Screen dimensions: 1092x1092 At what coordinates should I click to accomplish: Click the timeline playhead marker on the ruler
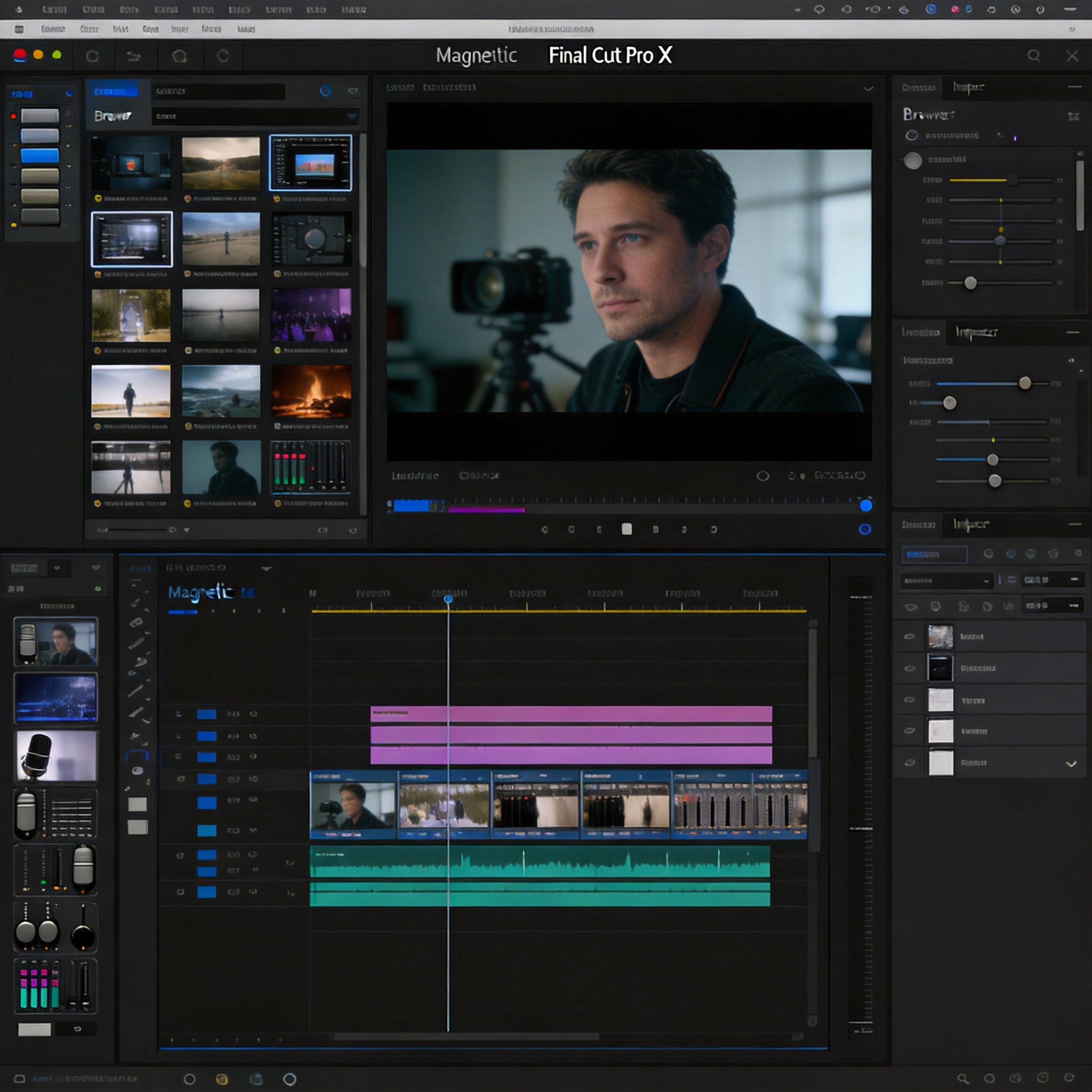coord(448,599)
